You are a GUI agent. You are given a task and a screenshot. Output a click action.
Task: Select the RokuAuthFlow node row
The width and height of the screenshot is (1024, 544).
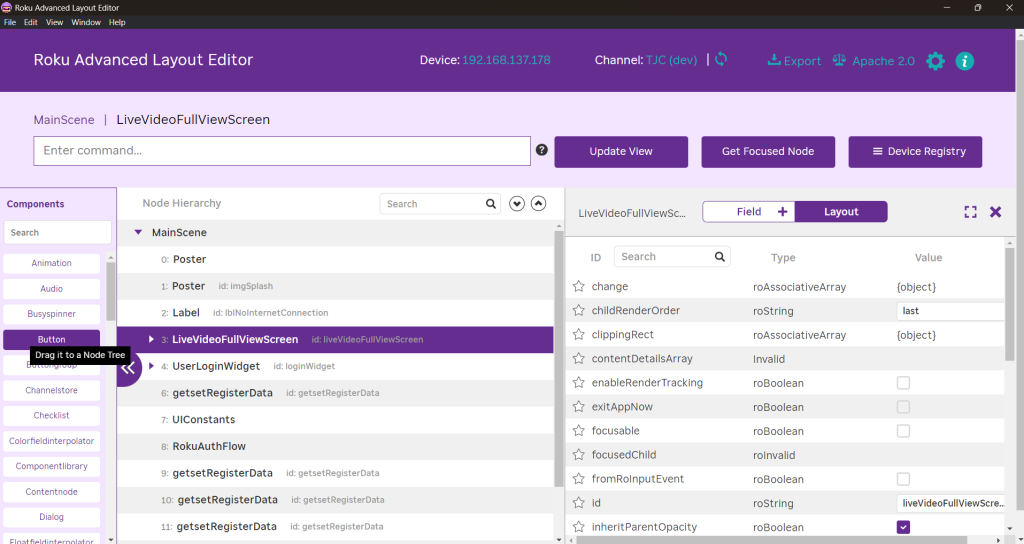tap(335, 446)
